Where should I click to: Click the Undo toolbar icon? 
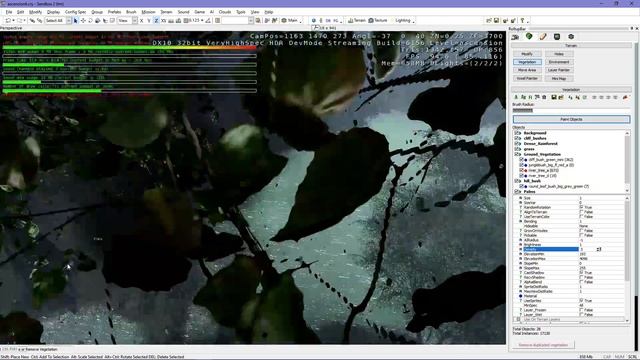click(8, 20)
